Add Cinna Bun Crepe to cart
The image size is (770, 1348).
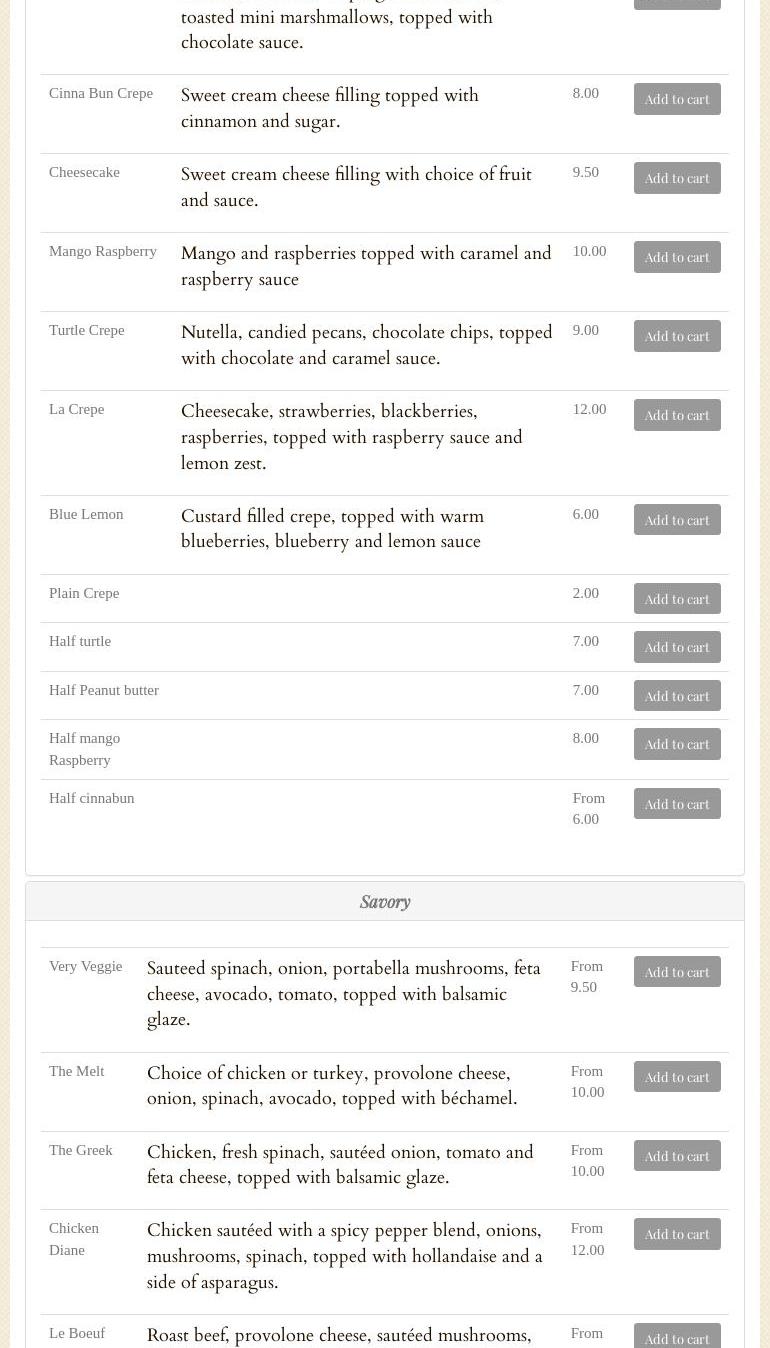point(677,99)
